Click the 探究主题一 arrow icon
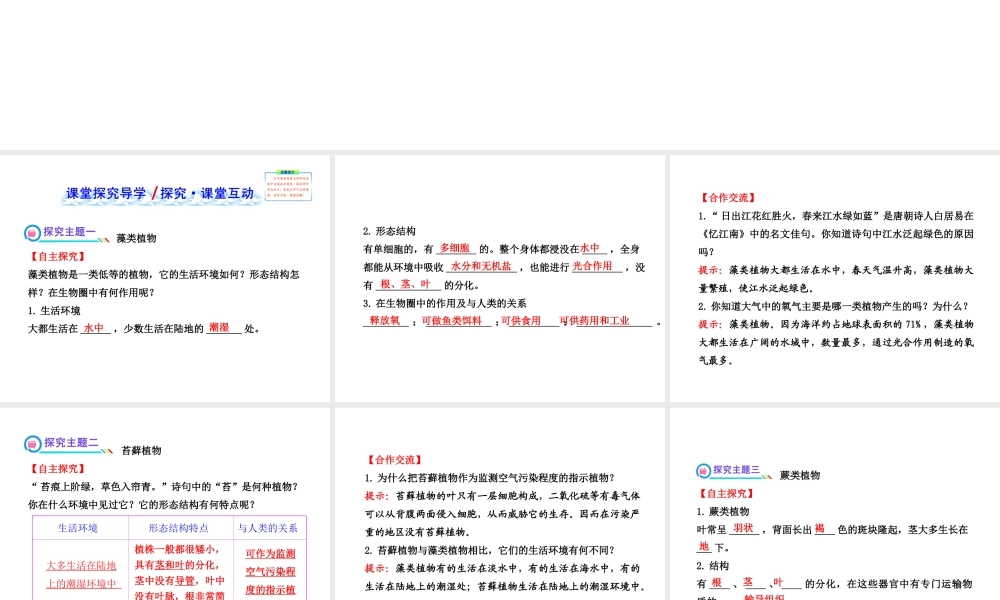 pos(32,233)
